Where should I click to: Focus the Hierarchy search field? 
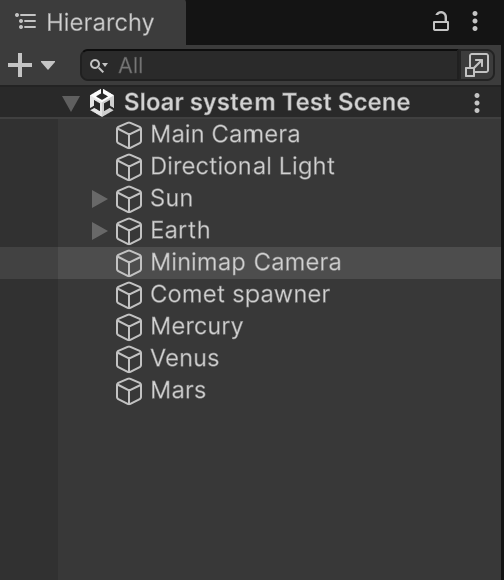click(270, 65)
